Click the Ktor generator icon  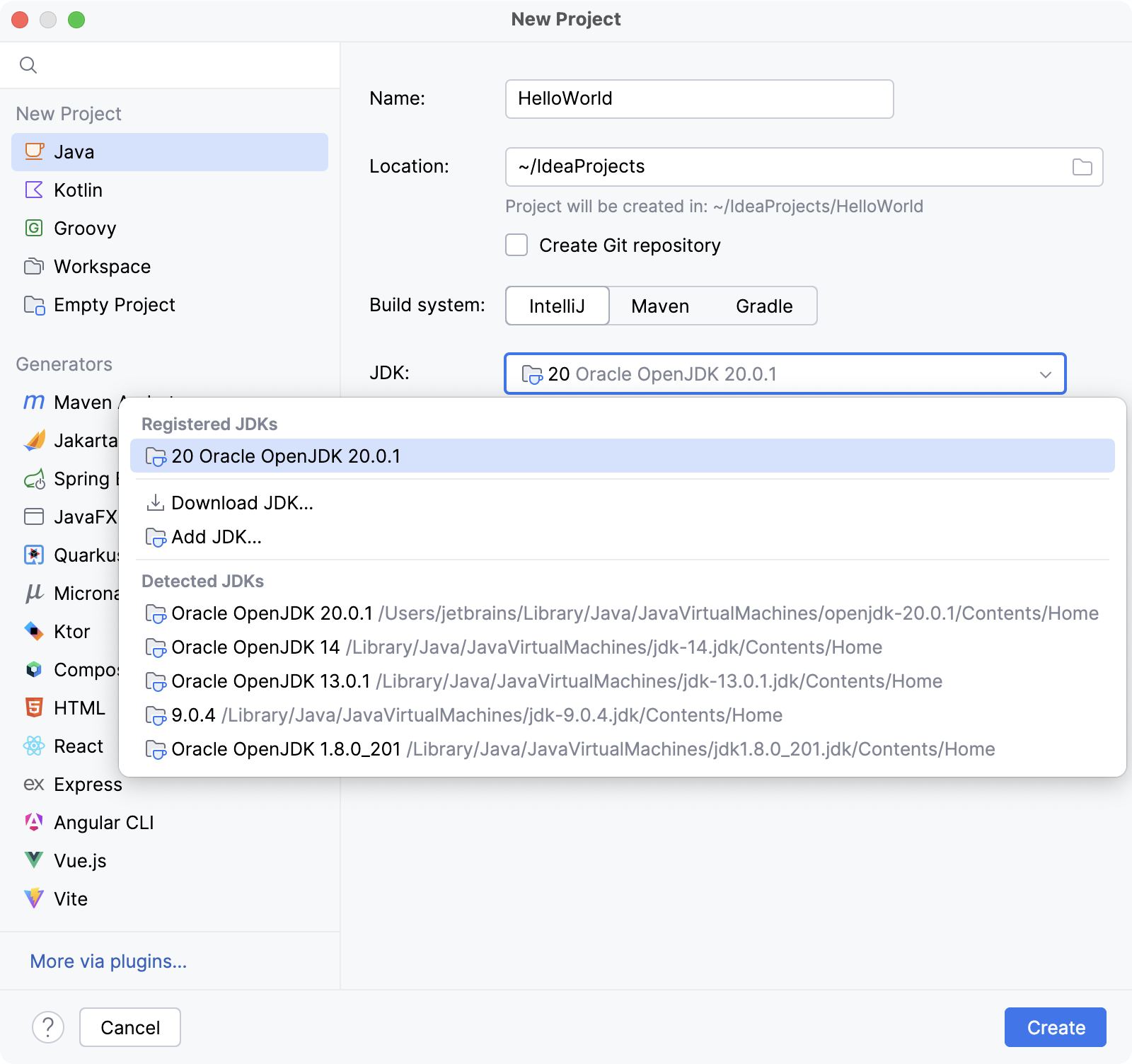(34, 631)
